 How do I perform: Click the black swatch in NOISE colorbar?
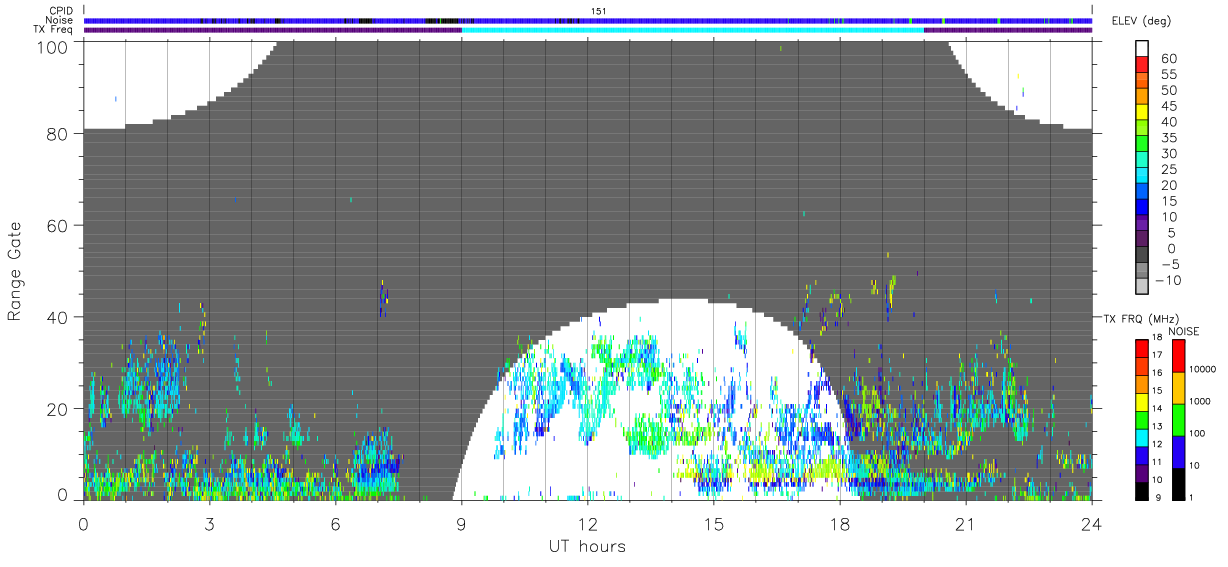point(1177,483)
